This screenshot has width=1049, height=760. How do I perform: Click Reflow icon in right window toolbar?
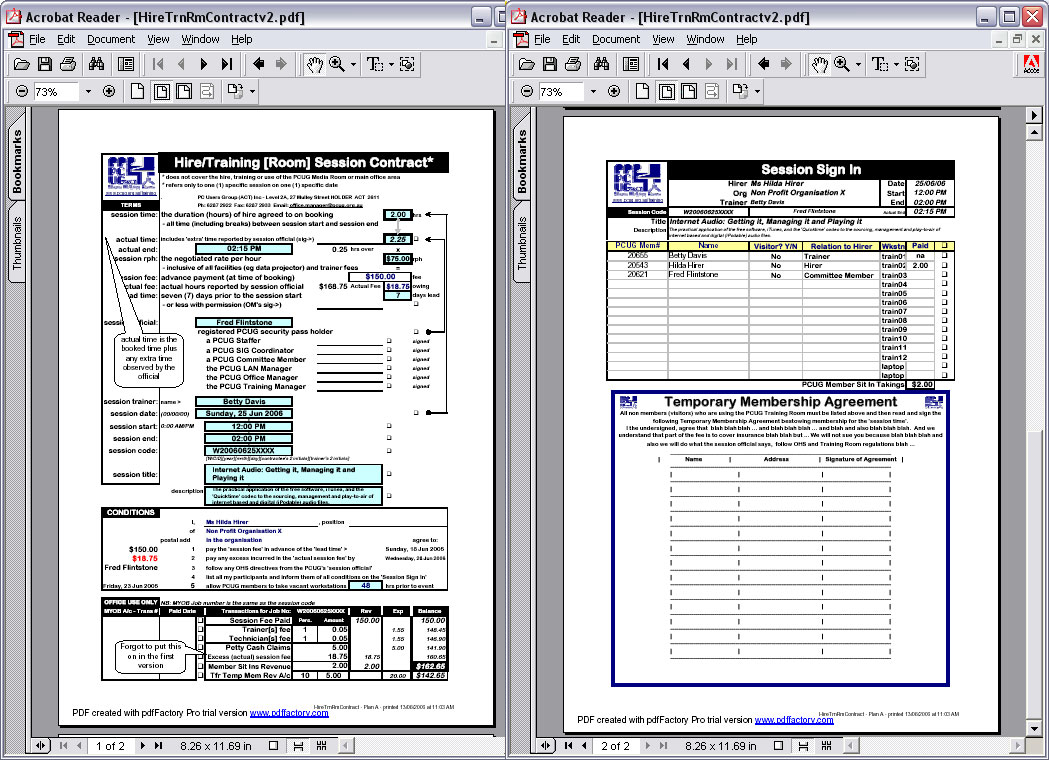pos(712,91)
